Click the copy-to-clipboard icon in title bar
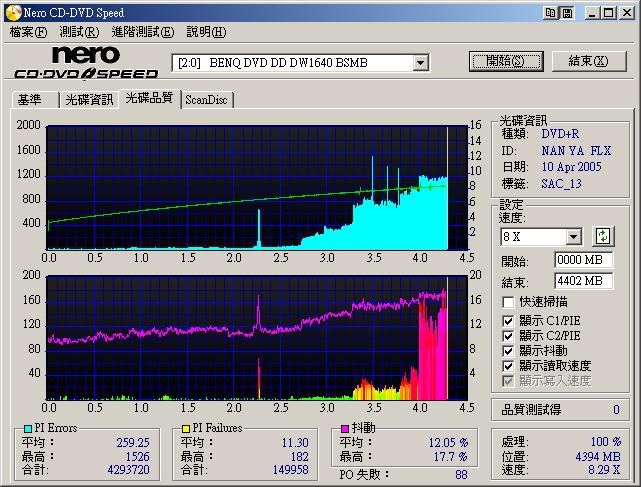 [550, 13]
